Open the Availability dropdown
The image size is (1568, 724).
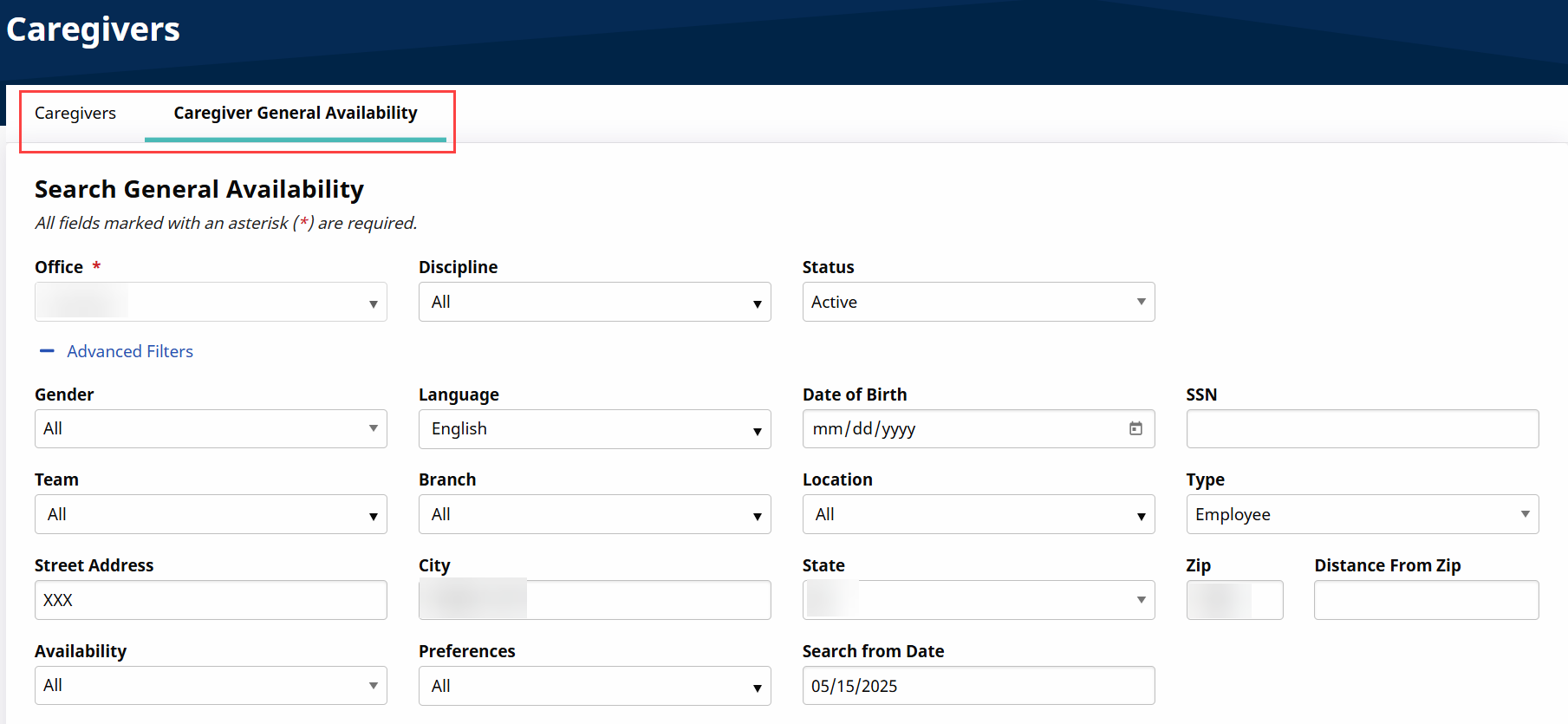pos(211,685)
